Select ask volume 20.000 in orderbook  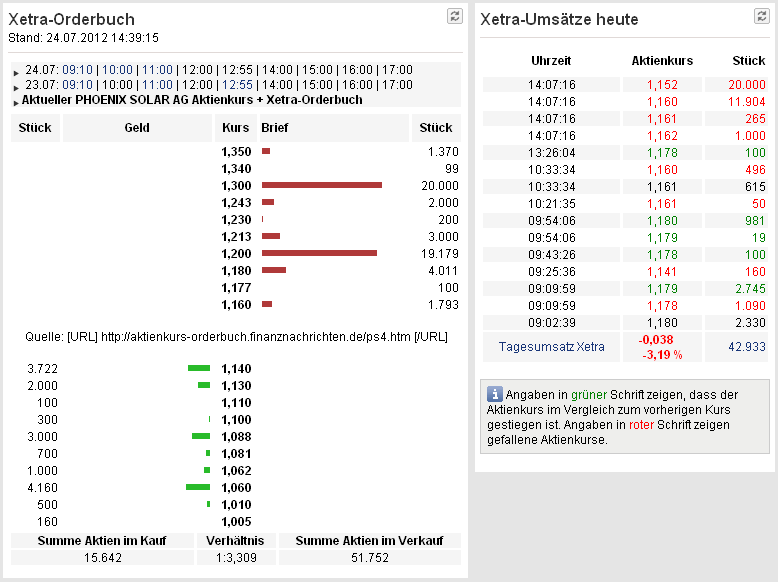tap(440, 186)
